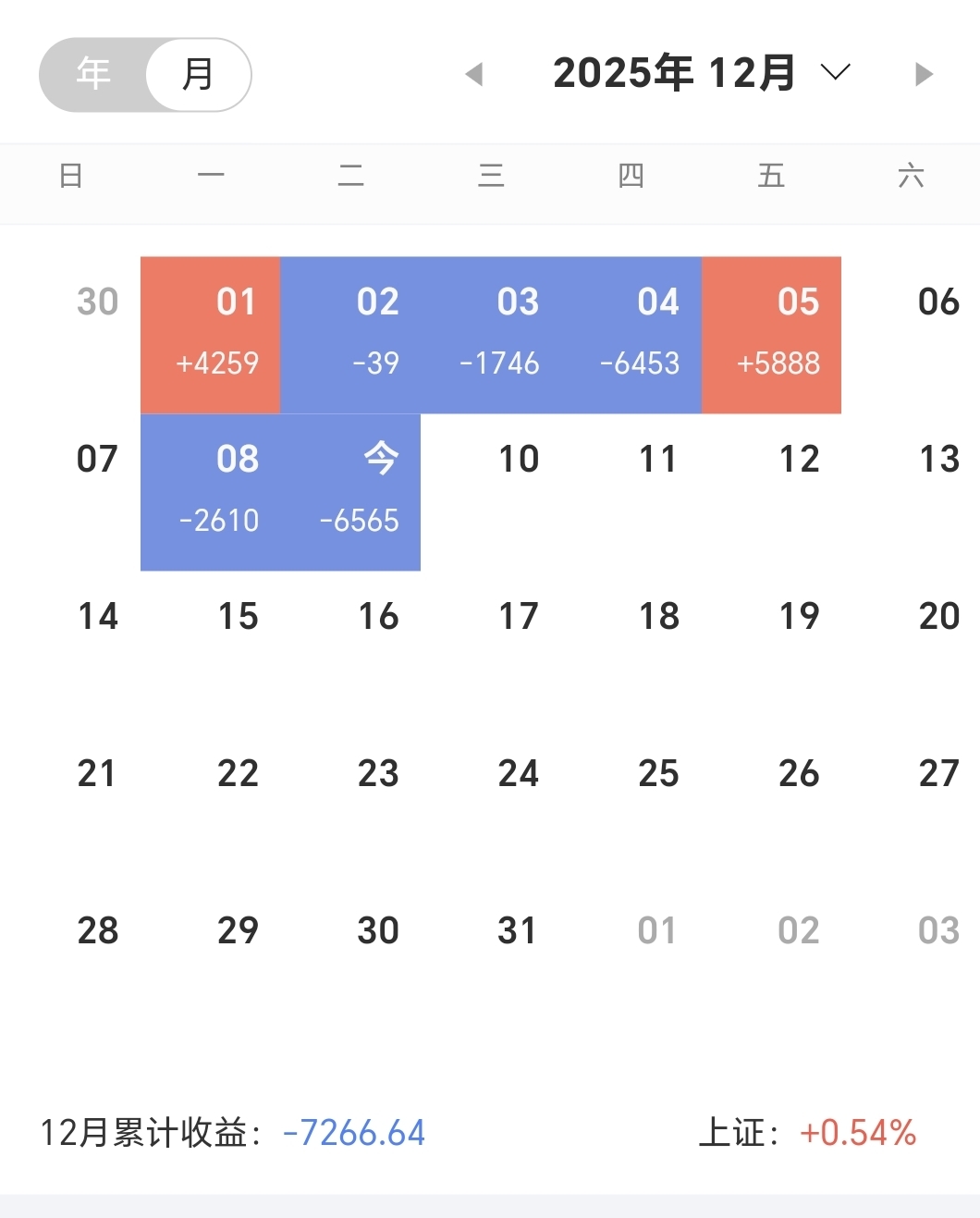This screenshot has width=980, height=1218.
Task: Select December 04 showing -6453
Action: [631, 334]
